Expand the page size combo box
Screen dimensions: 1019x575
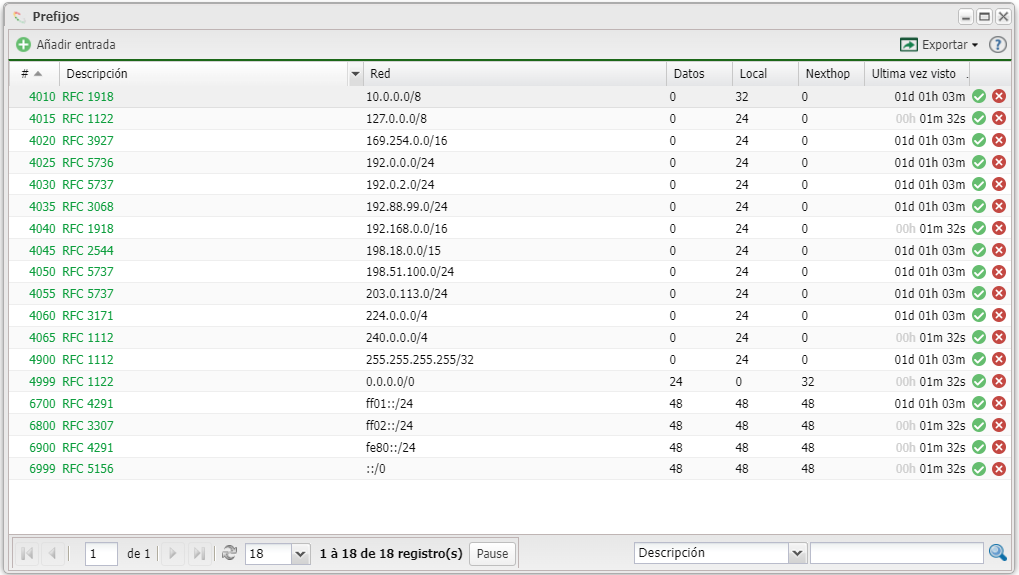pyautogui.click(x=300, y=553)
